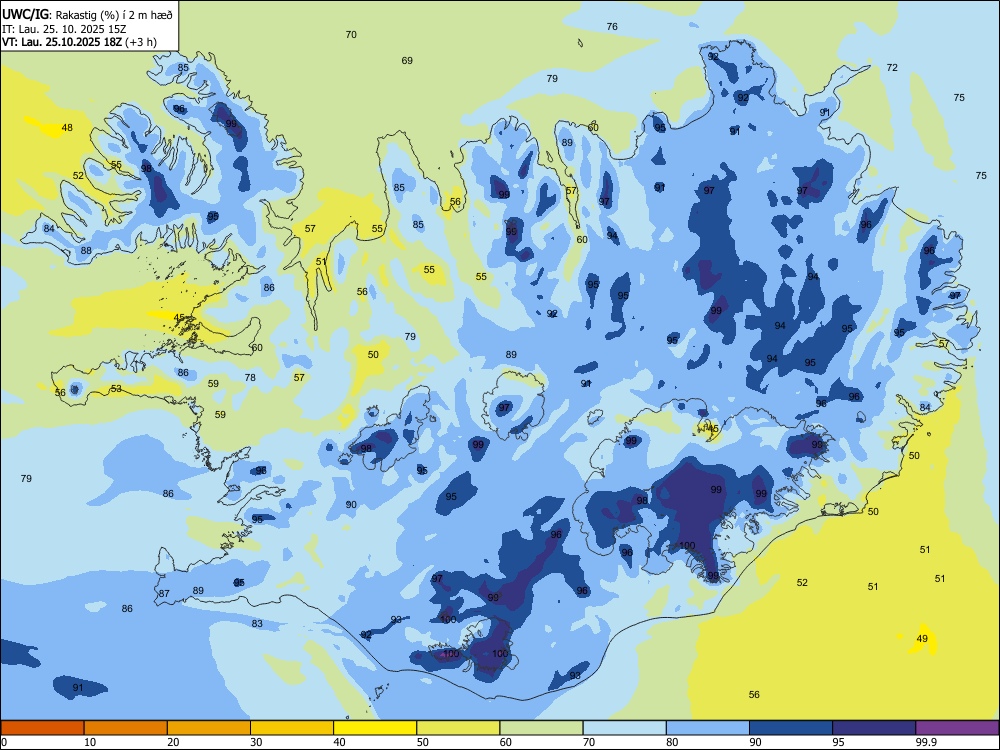Click the 0–10 dark orange legend swatch
This screenshot has height=750, width=1000.
(x=42, y=728)
